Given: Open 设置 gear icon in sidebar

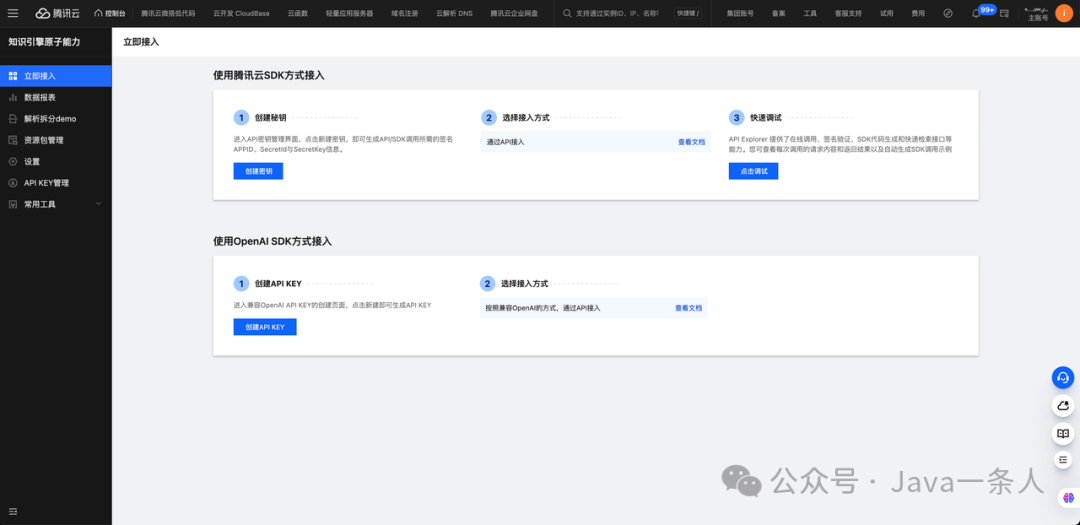Looking at the screenshot, I should tap(12, 161).
